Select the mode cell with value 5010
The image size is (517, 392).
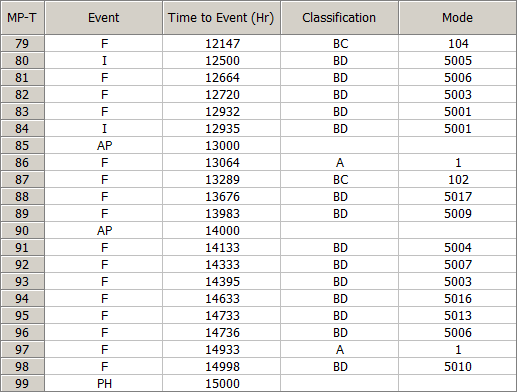[x=457, y=367]
